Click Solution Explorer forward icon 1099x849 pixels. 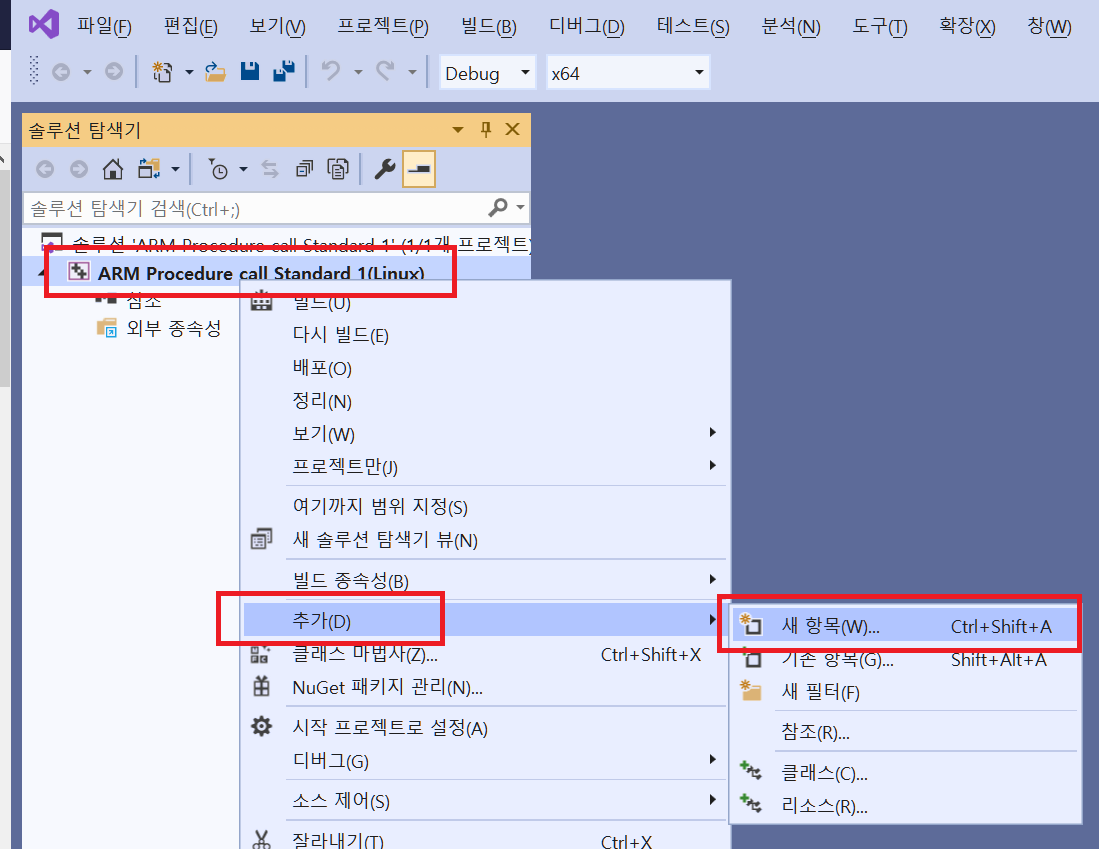79,169
